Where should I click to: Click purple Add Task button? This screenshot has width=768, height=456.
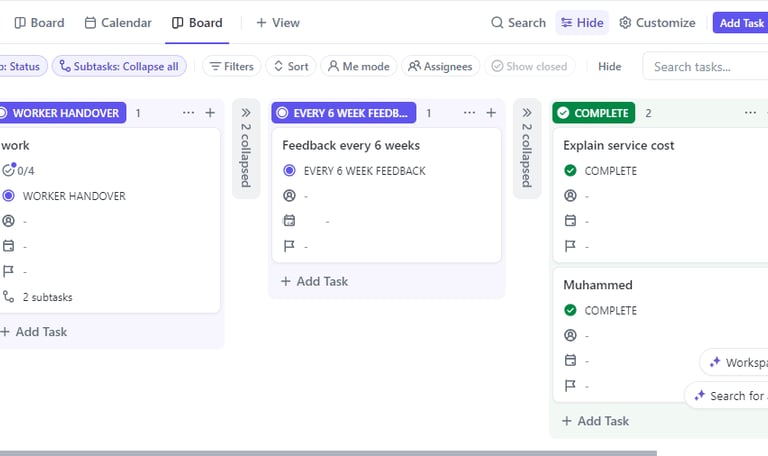(741, 23)
